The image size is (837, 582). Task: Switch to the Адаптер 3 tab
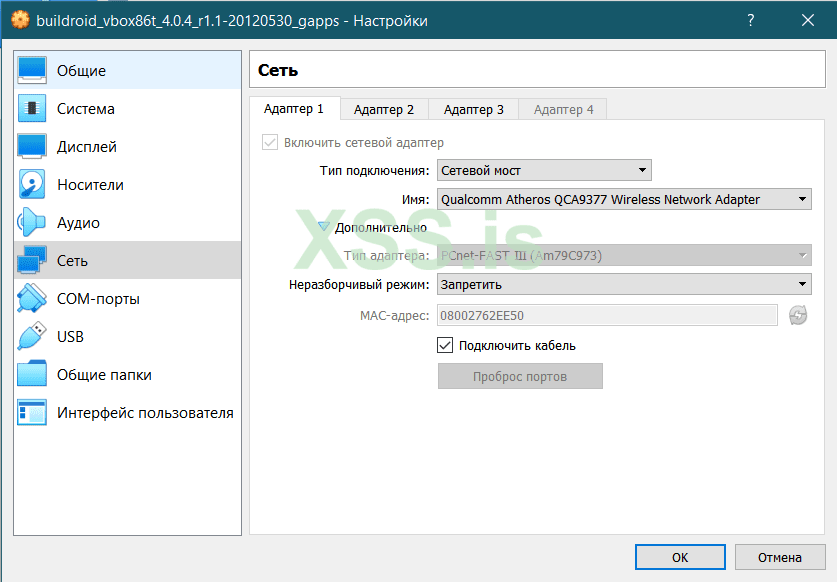(474, 109)
